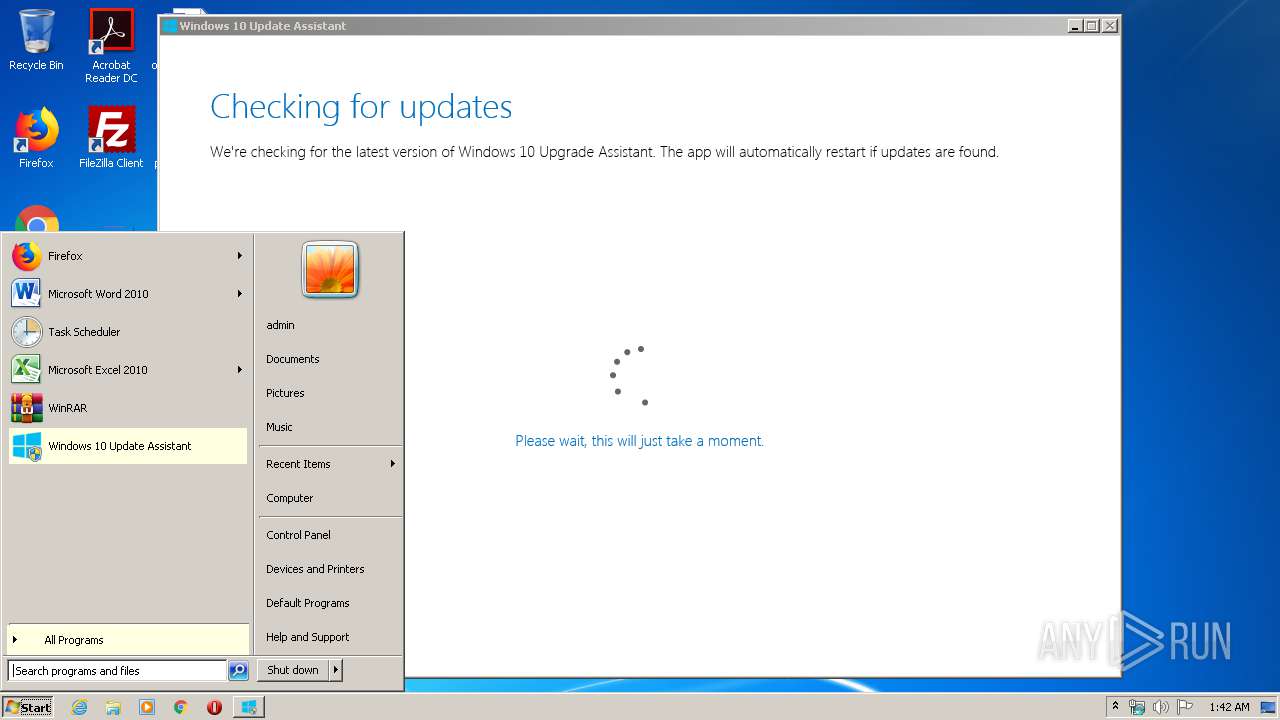1280x720 pixels.
Task: Open Windows Explorer folder taskbar icon
Action: [x=113, y=707]
